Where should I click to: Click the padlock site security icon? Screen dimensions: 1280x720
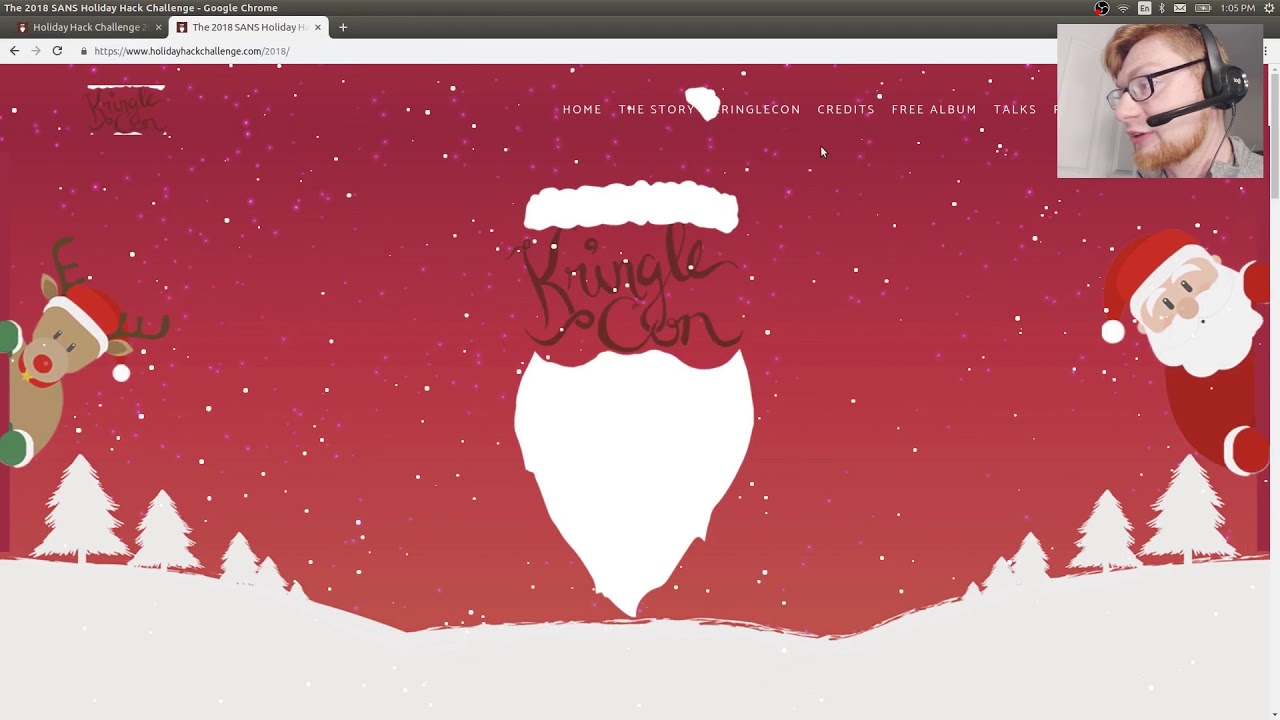point(84,51)
